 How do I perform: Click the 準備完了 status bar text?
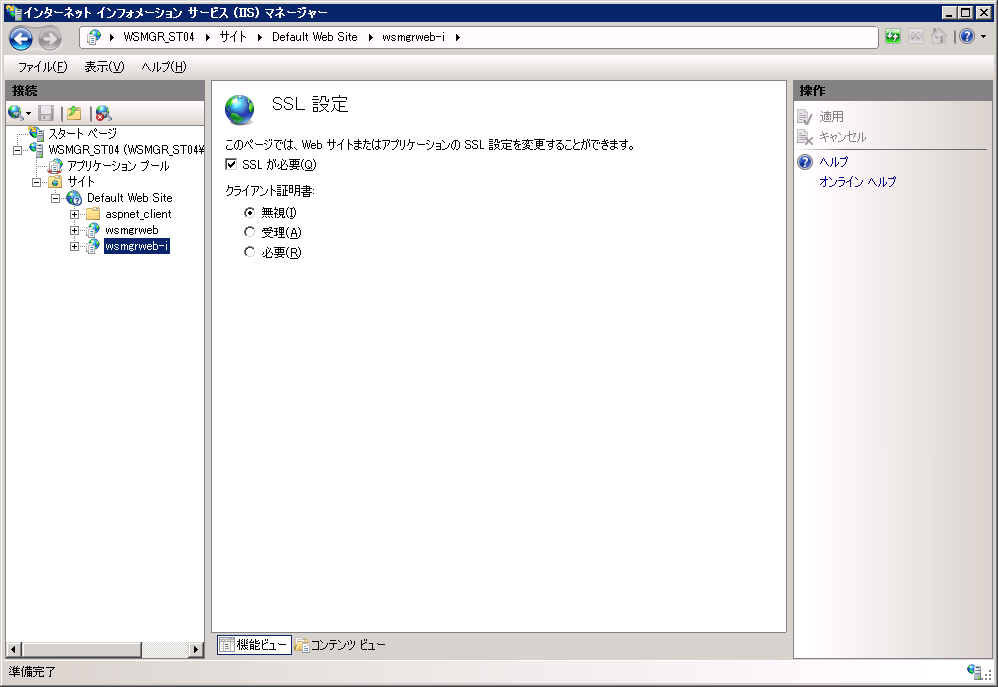point(32,672)
